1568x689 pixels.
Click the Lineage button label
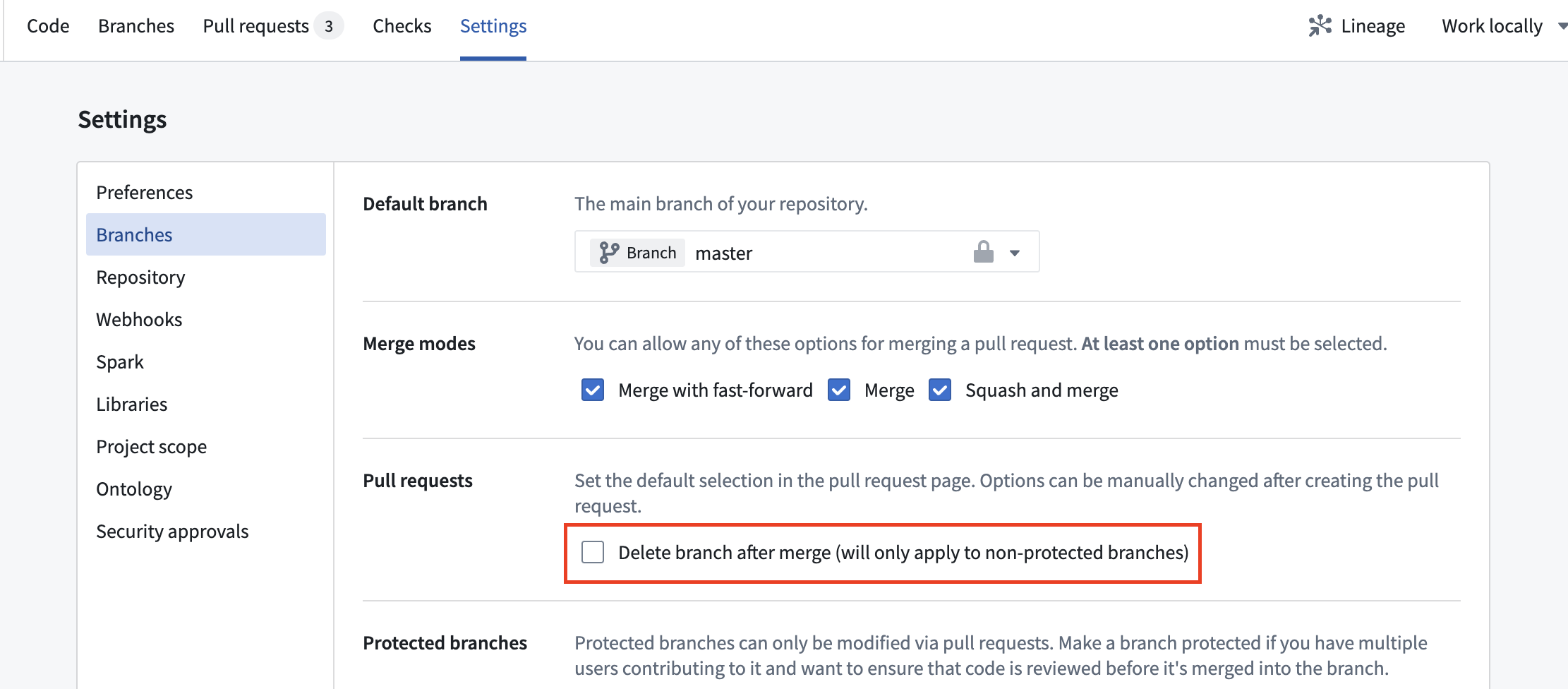point(1373,26)
